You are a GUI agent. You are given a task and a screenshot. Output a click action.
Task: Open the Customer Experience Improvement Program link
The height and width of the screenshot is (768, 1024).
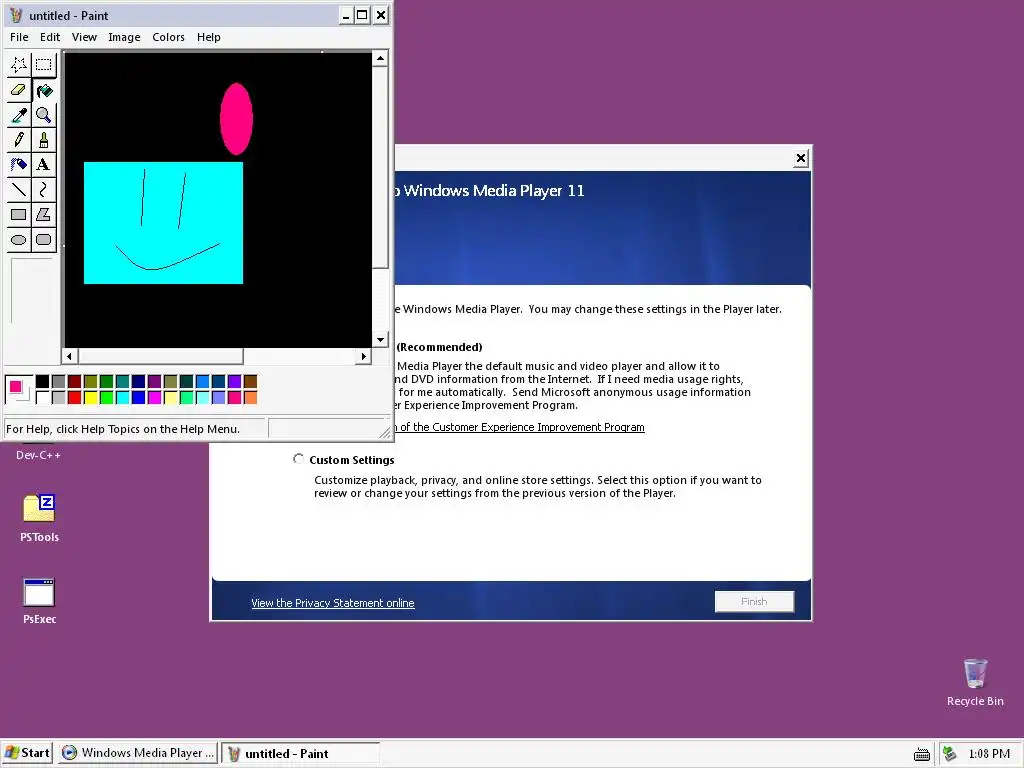click(520, 427)
